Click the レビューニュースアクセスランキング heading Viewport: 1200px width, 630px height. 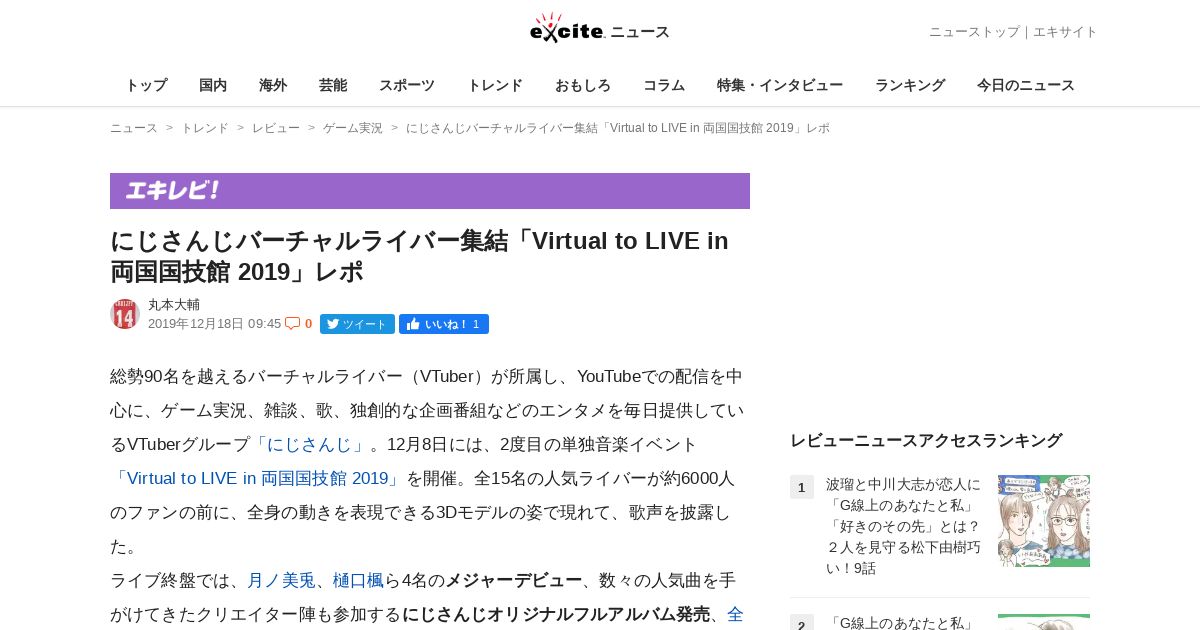click(x=926, y=440)
